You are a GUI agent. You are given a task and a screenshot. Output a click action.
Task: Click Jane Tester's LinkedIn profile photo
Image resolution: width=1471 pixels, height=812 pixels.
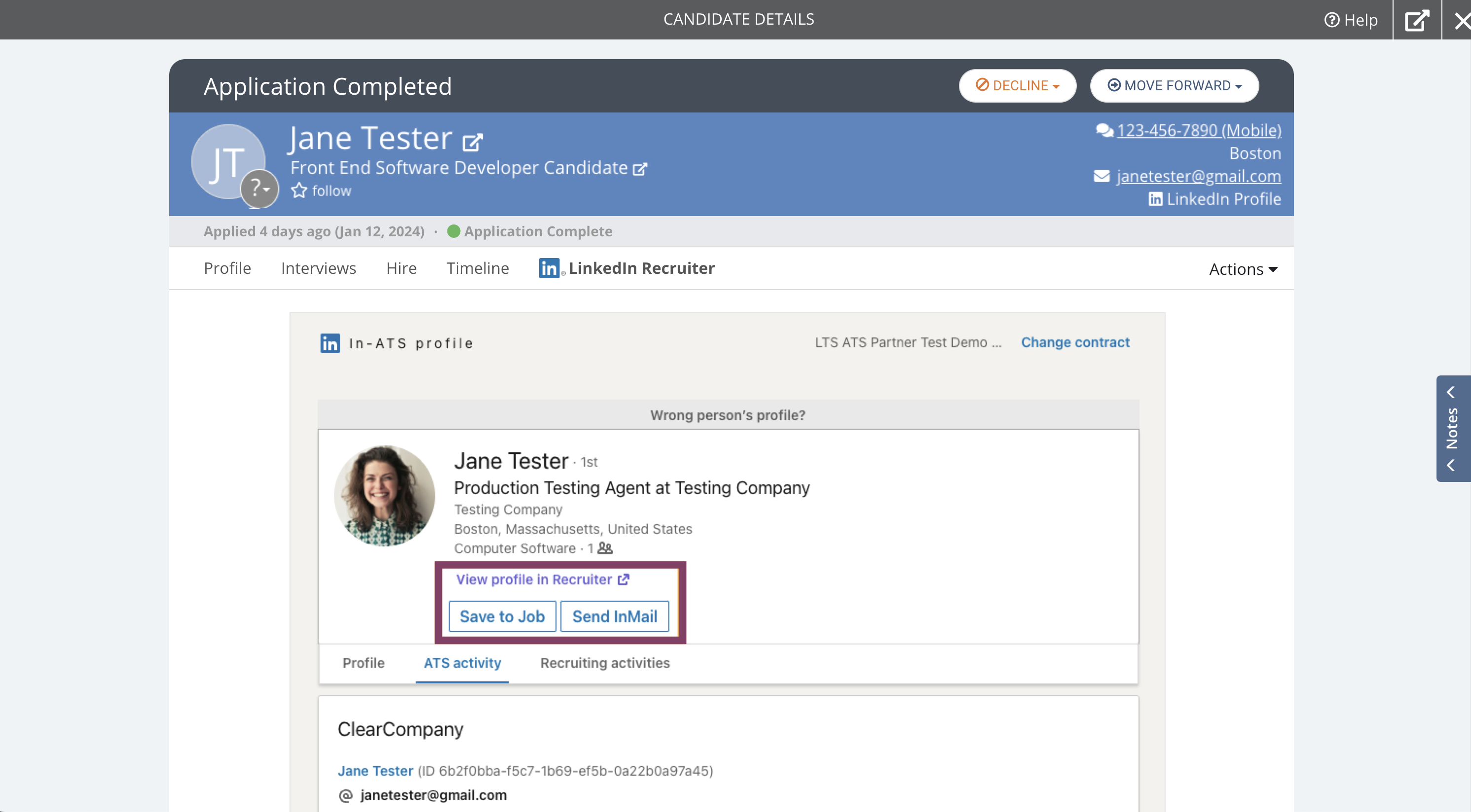(384, 496)
